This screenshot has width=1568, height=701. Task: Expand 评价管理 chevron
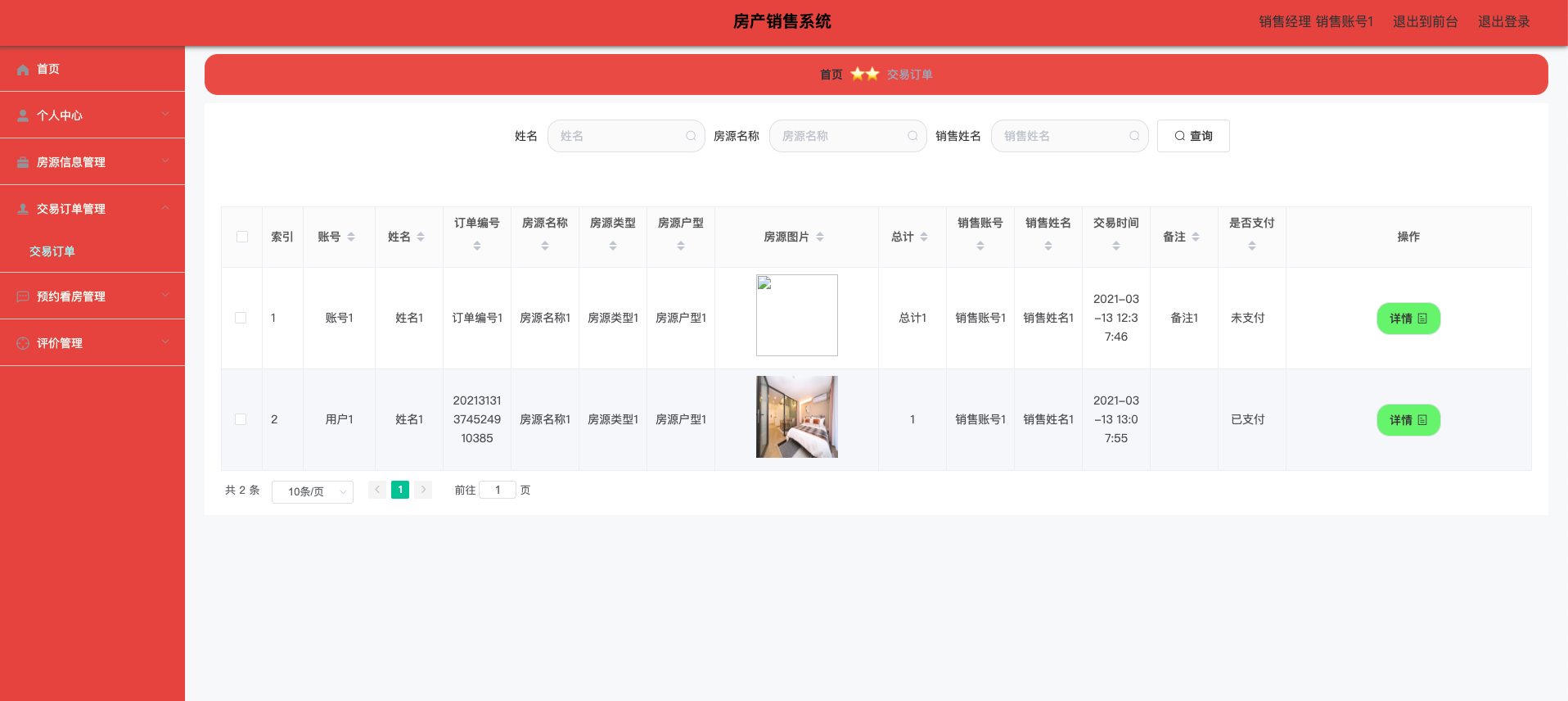[165, 341]
